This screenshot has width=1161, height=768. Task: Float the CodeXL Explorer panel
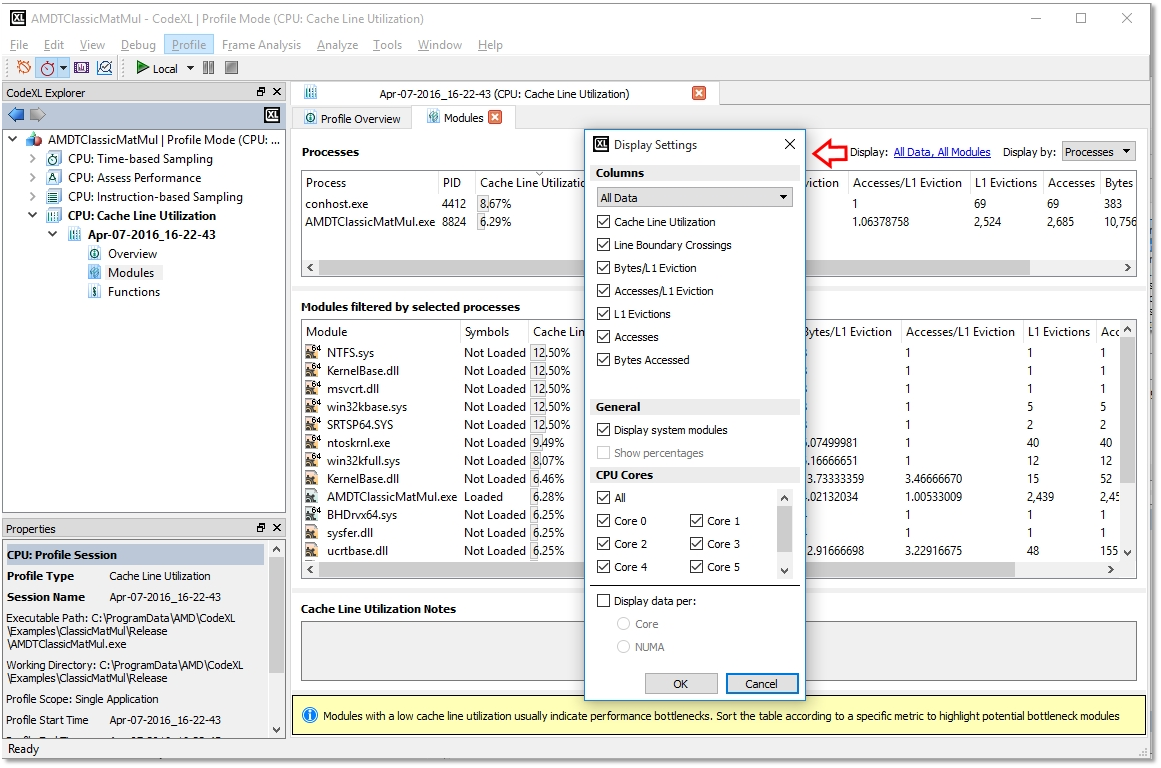tap(261, 92)
